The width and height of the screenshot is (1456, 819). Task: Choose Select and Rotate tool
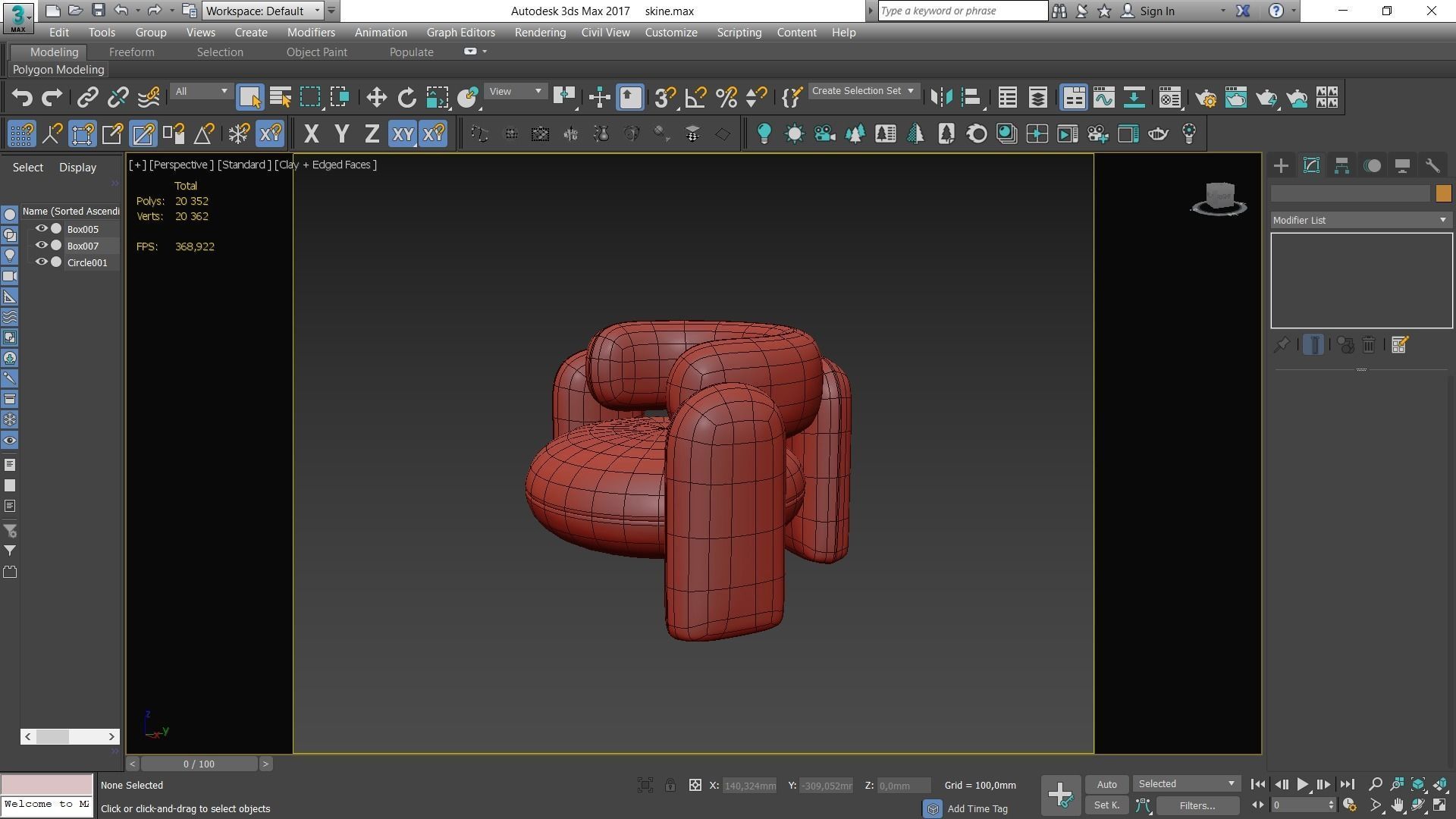407,98
